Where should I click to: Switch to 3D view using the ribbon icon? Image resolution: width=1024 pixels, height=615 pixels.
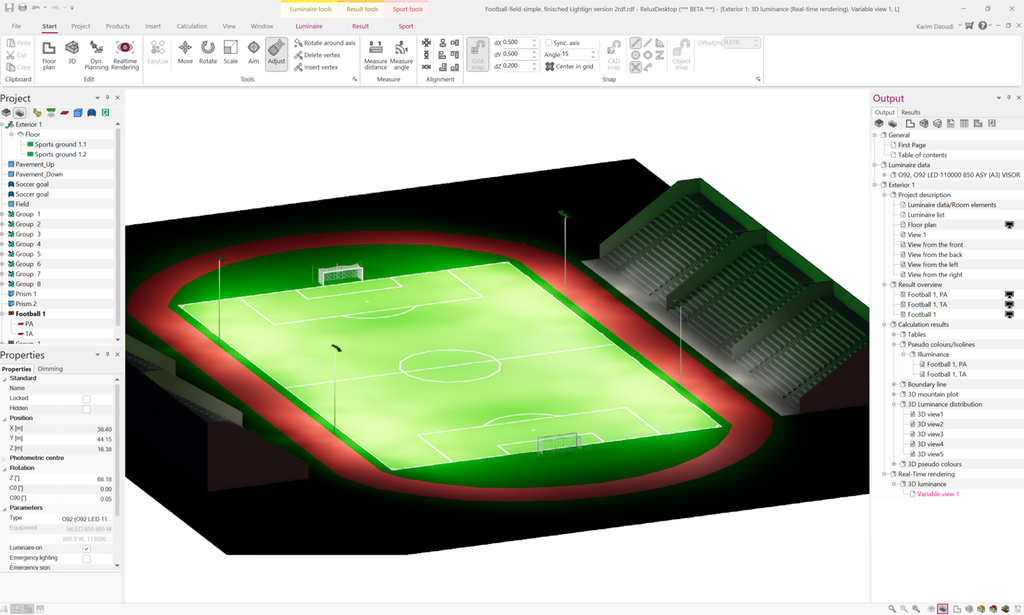click(71, 49)
